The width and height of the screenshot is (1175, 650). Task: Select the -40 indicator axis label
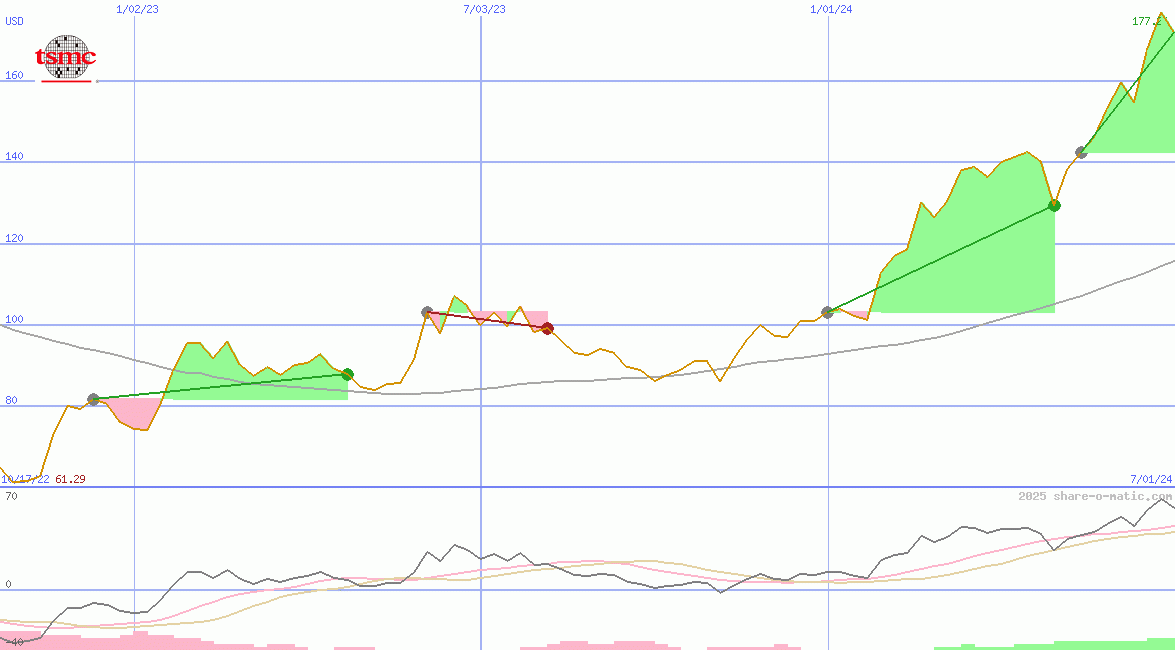point(12,641)
